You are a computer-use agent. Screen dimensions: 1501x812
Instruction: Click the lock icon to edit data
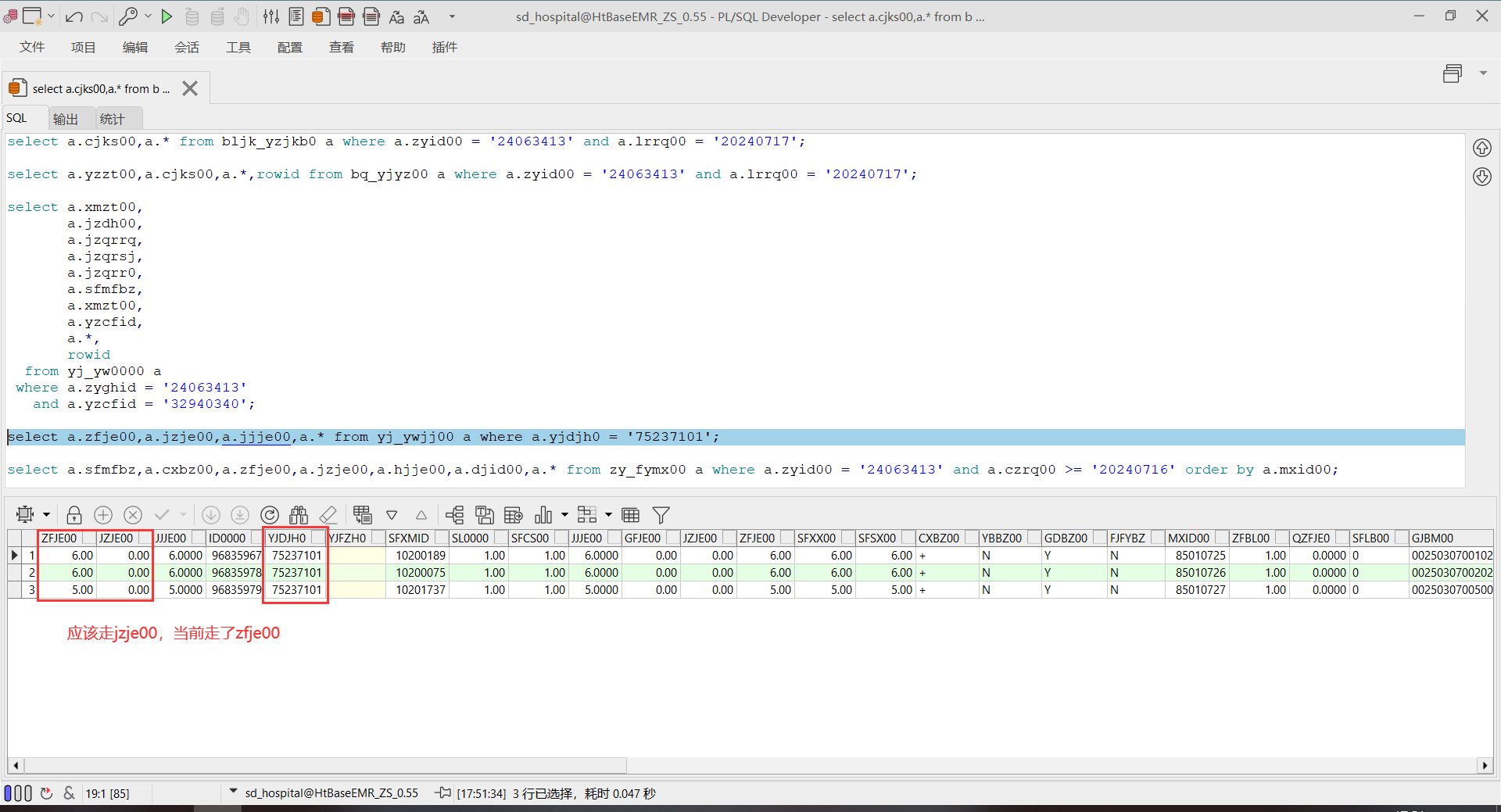[x=74, y=515]
